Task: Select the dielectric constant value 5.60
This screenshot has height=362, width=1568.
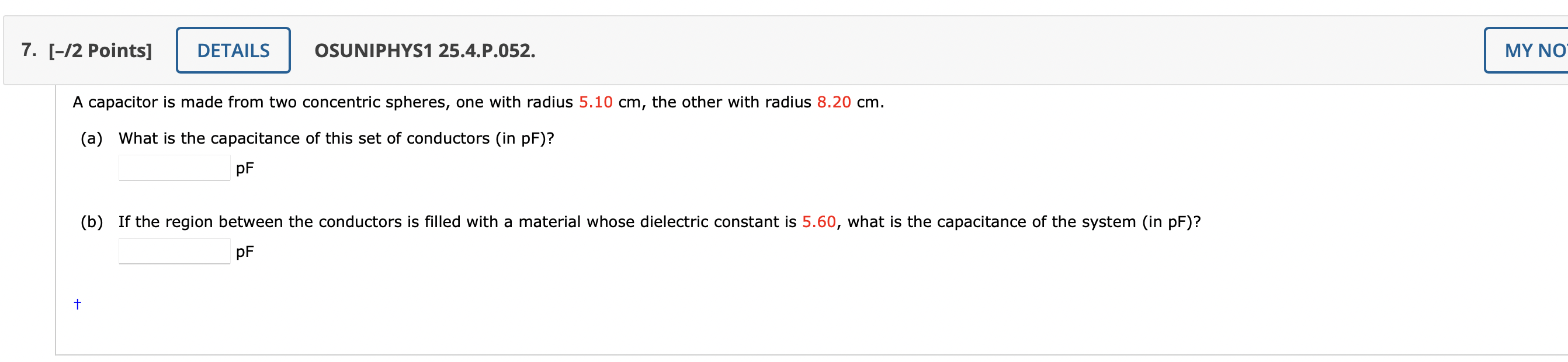Action: tap(818, 221)
